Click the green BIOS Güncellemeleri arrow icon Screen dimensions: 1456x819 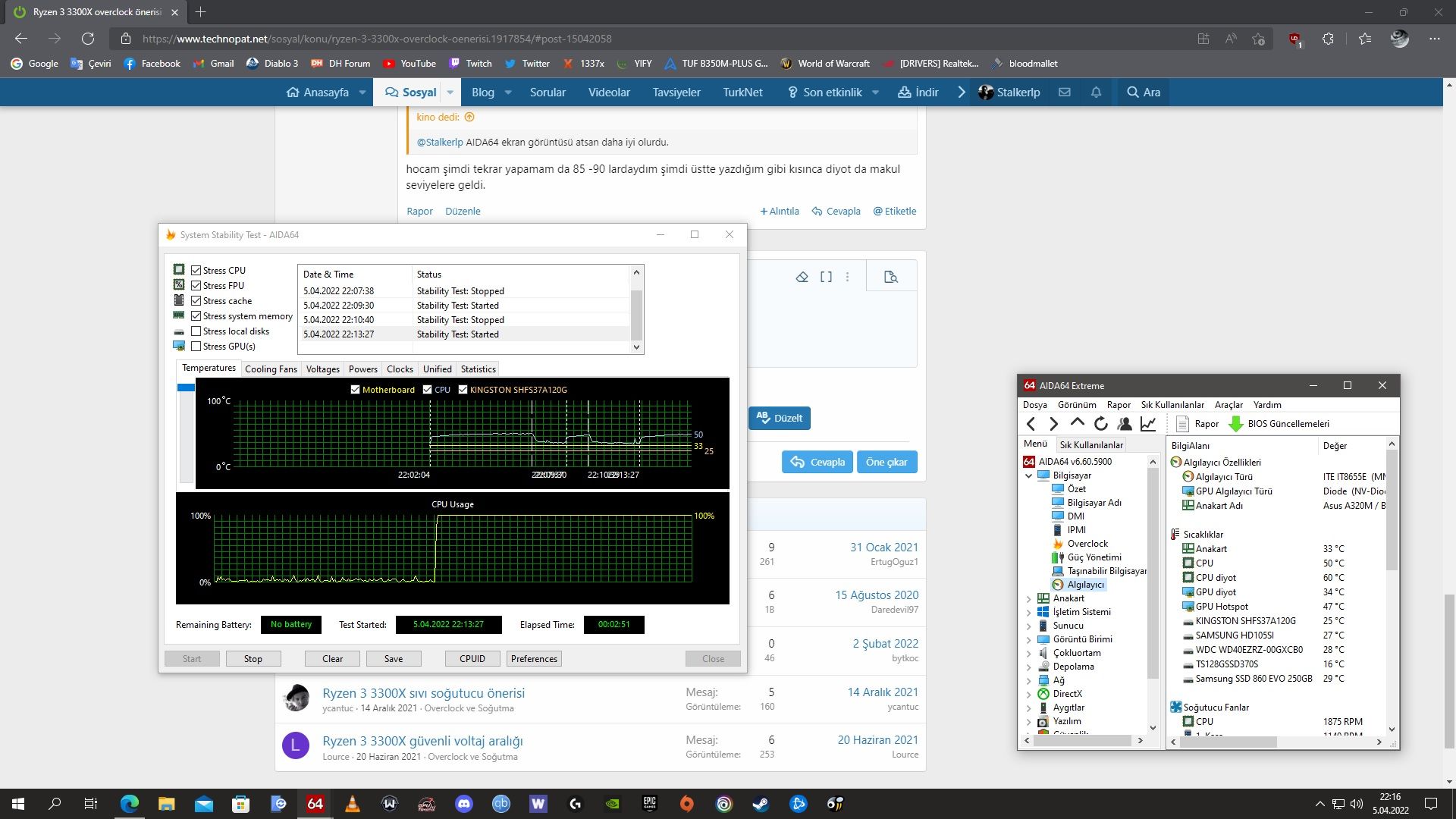click(x=1235, y=424)
